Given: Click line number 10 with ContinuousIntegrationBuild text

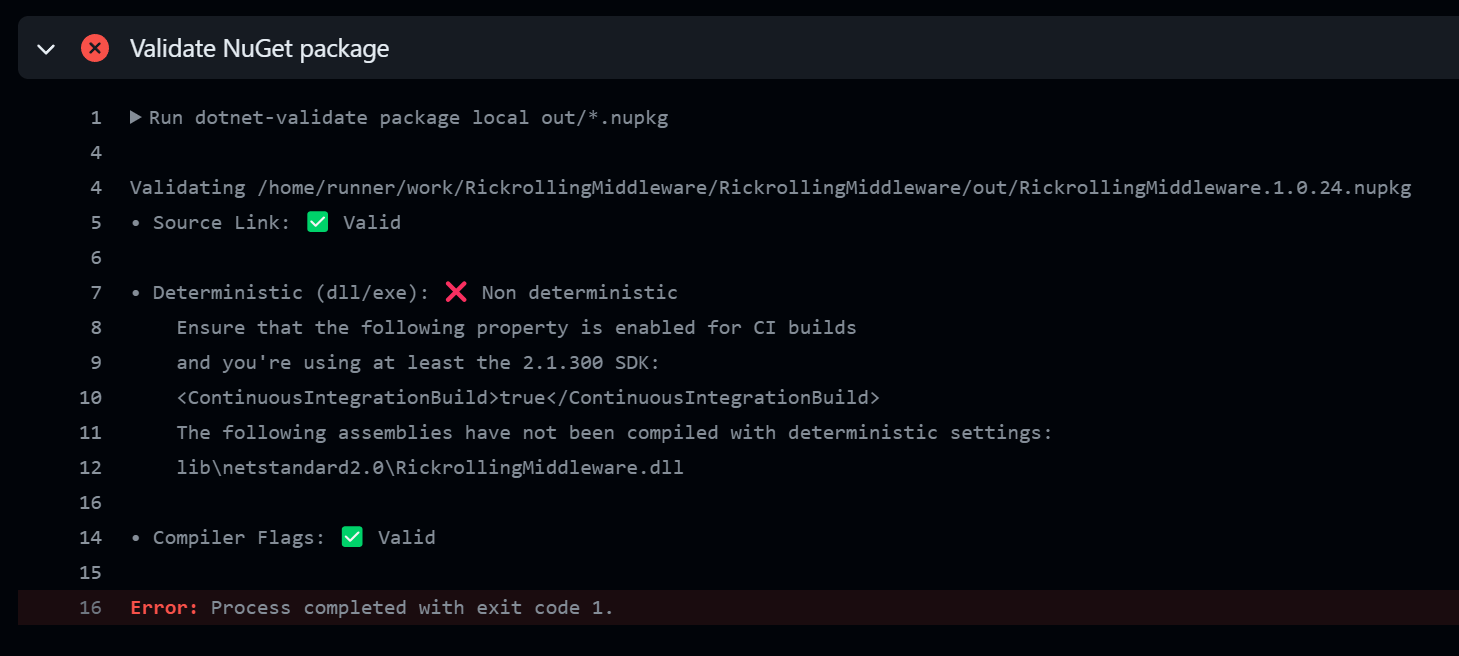Looking at the screenshot, I should click(90, 396).
